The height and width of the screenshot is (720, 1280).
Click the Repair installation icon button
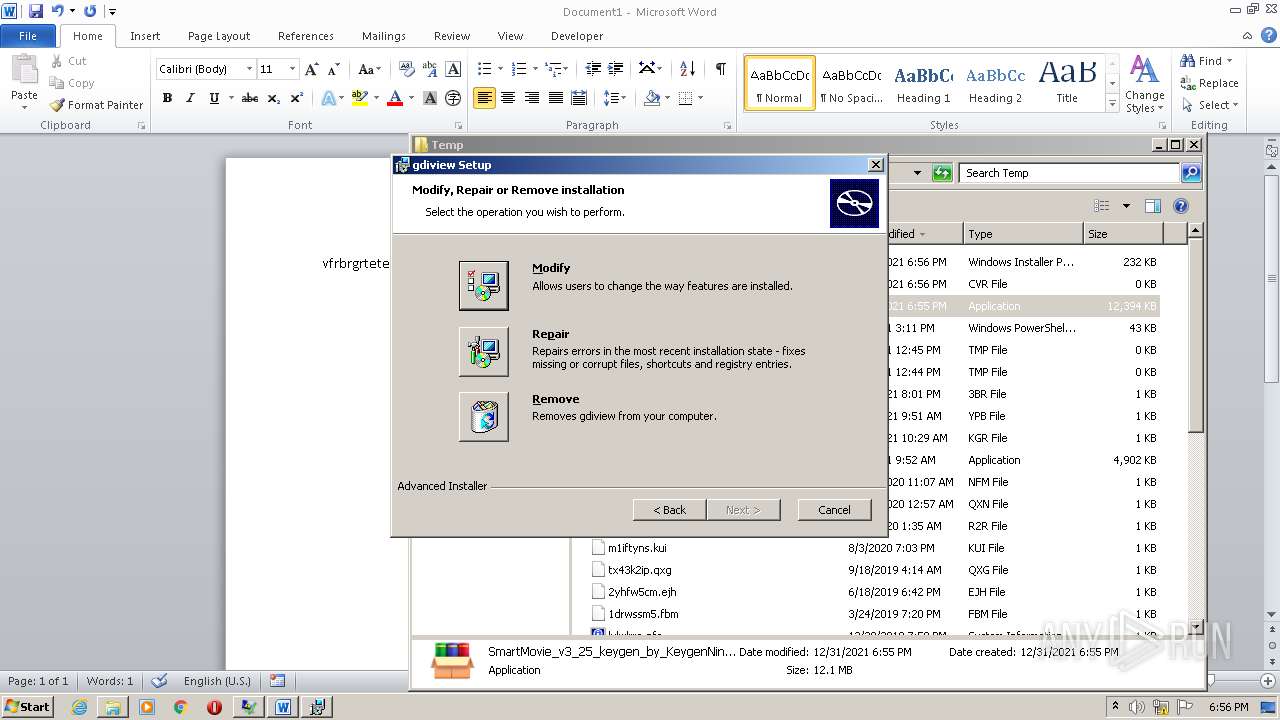484,352
